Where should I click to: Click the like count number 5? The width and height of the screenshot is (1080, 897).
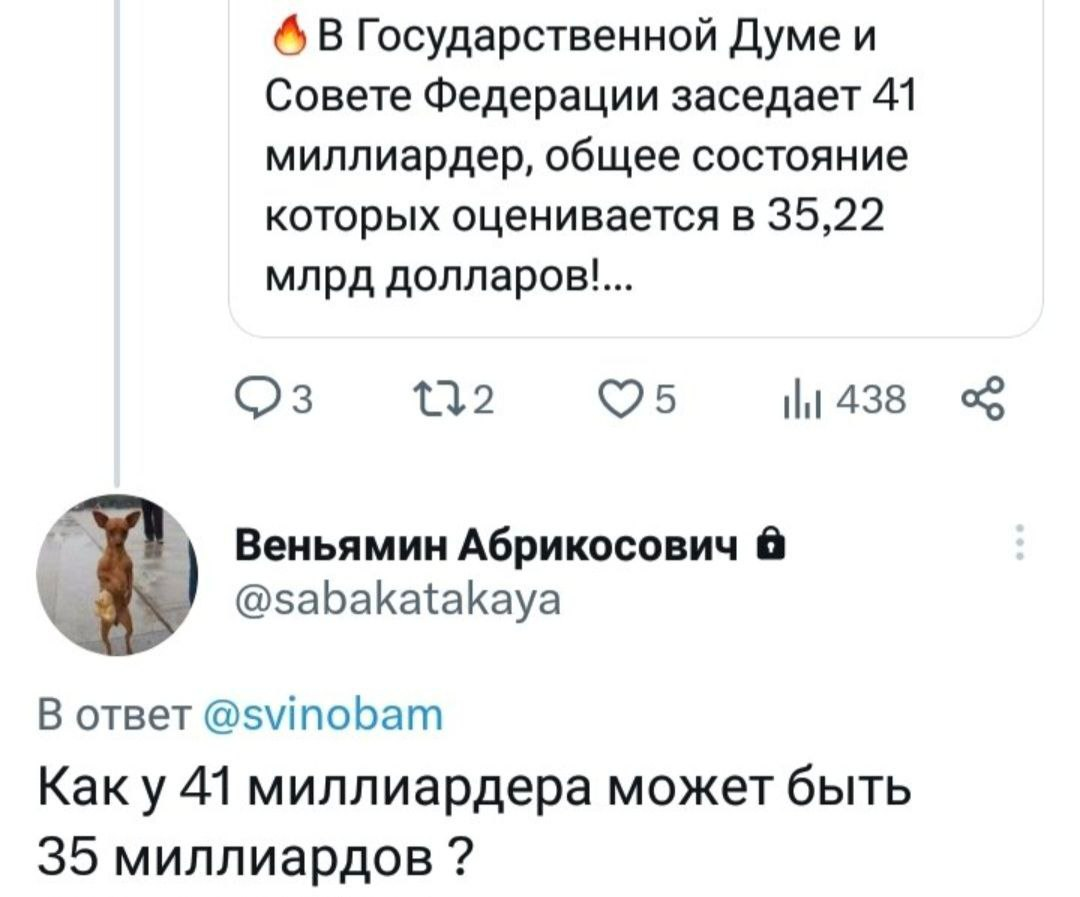point(665,400)
